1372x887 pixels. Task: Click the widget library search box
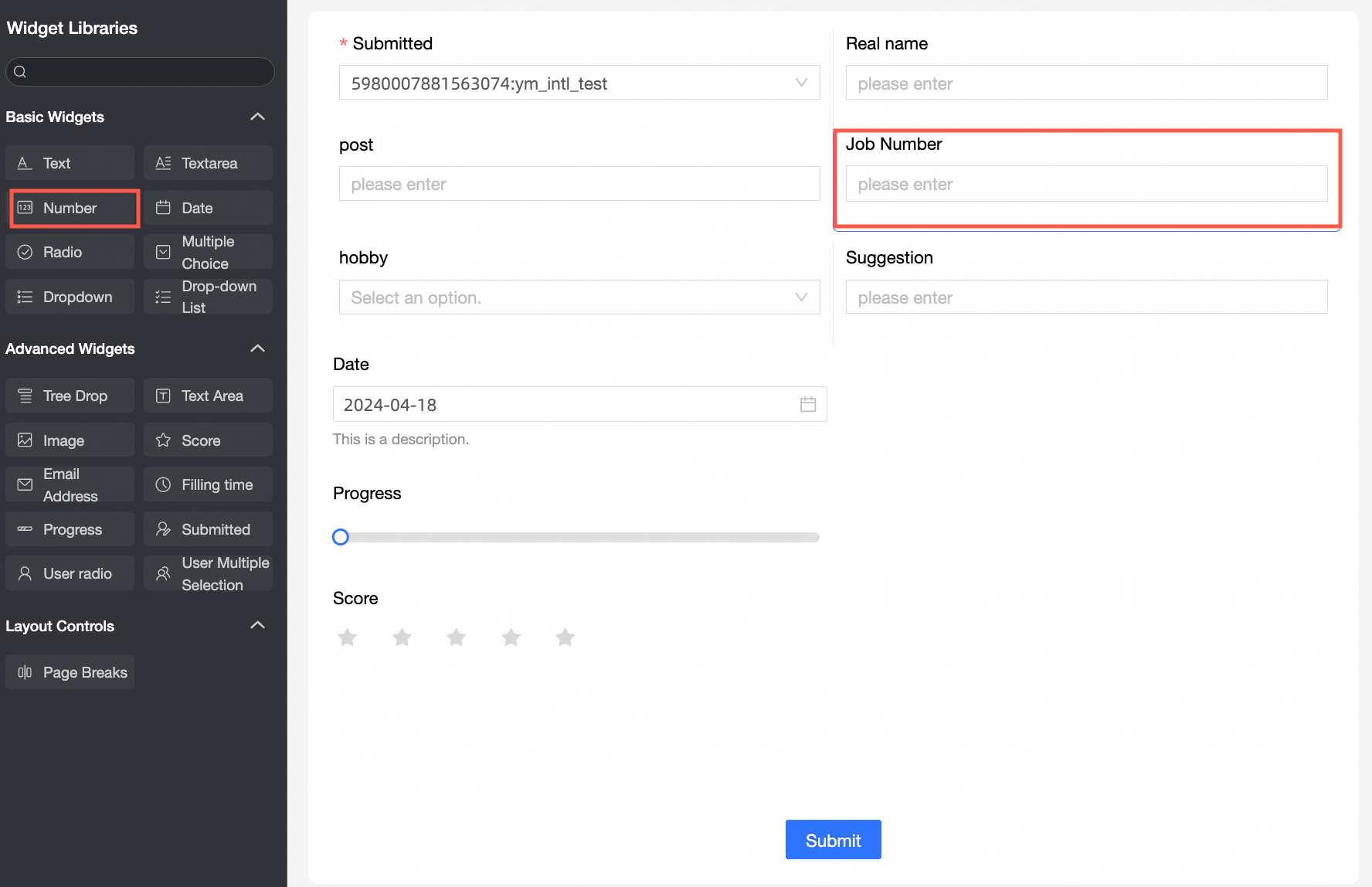pyautogui.click(x=139, y=72)
